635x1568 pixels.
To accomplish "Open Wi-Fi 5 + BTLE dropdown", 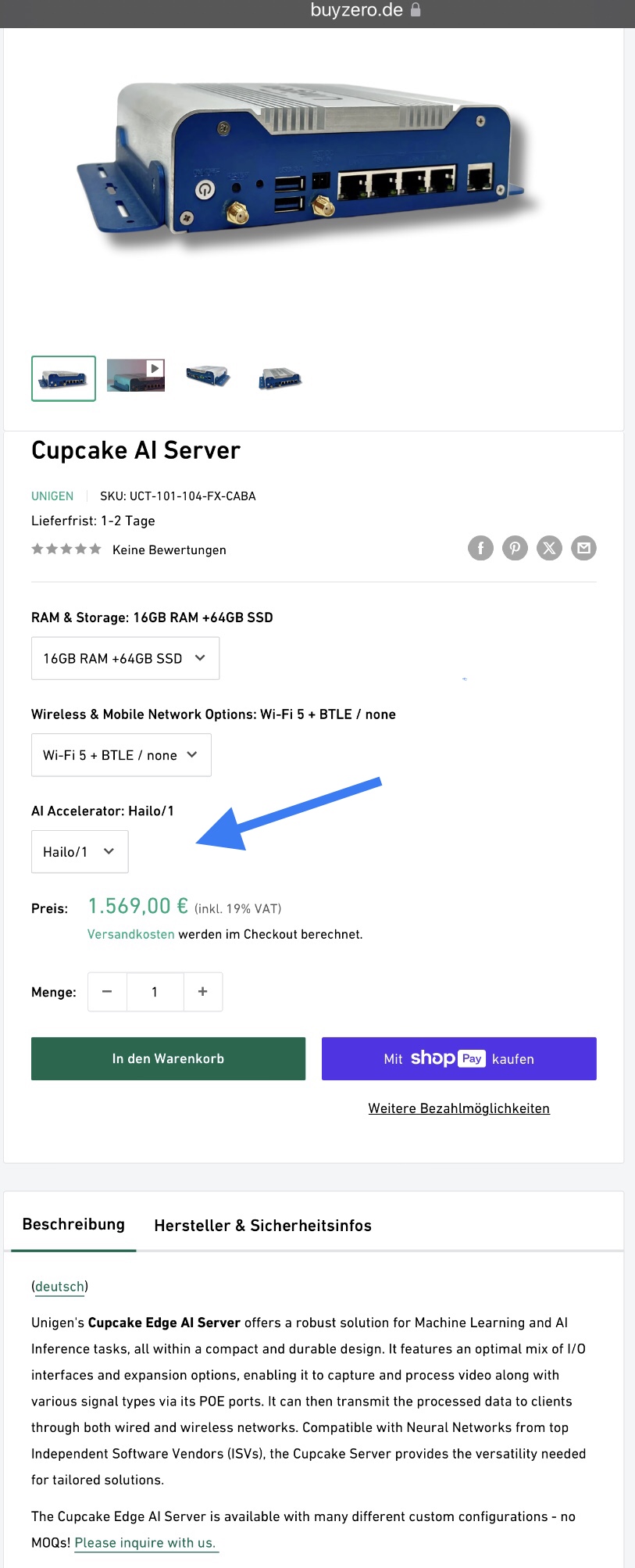I will pyautogui.click(x=121, y=755).
